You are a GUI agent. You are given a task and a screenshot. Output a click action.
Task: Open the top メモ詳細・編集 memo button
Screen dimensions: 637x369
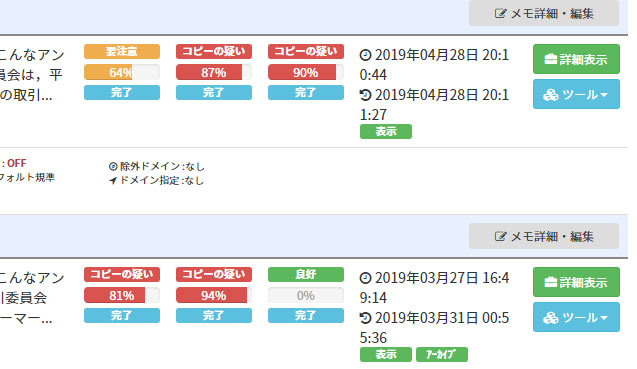point(544,13)
